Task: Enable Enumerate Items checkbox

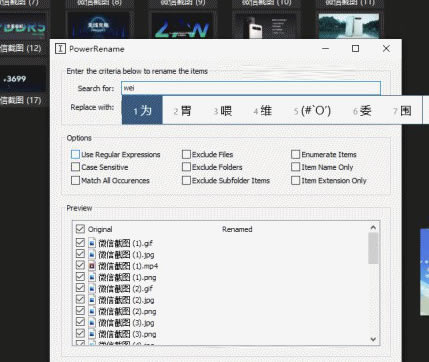Action: click(x=295, y=154)
